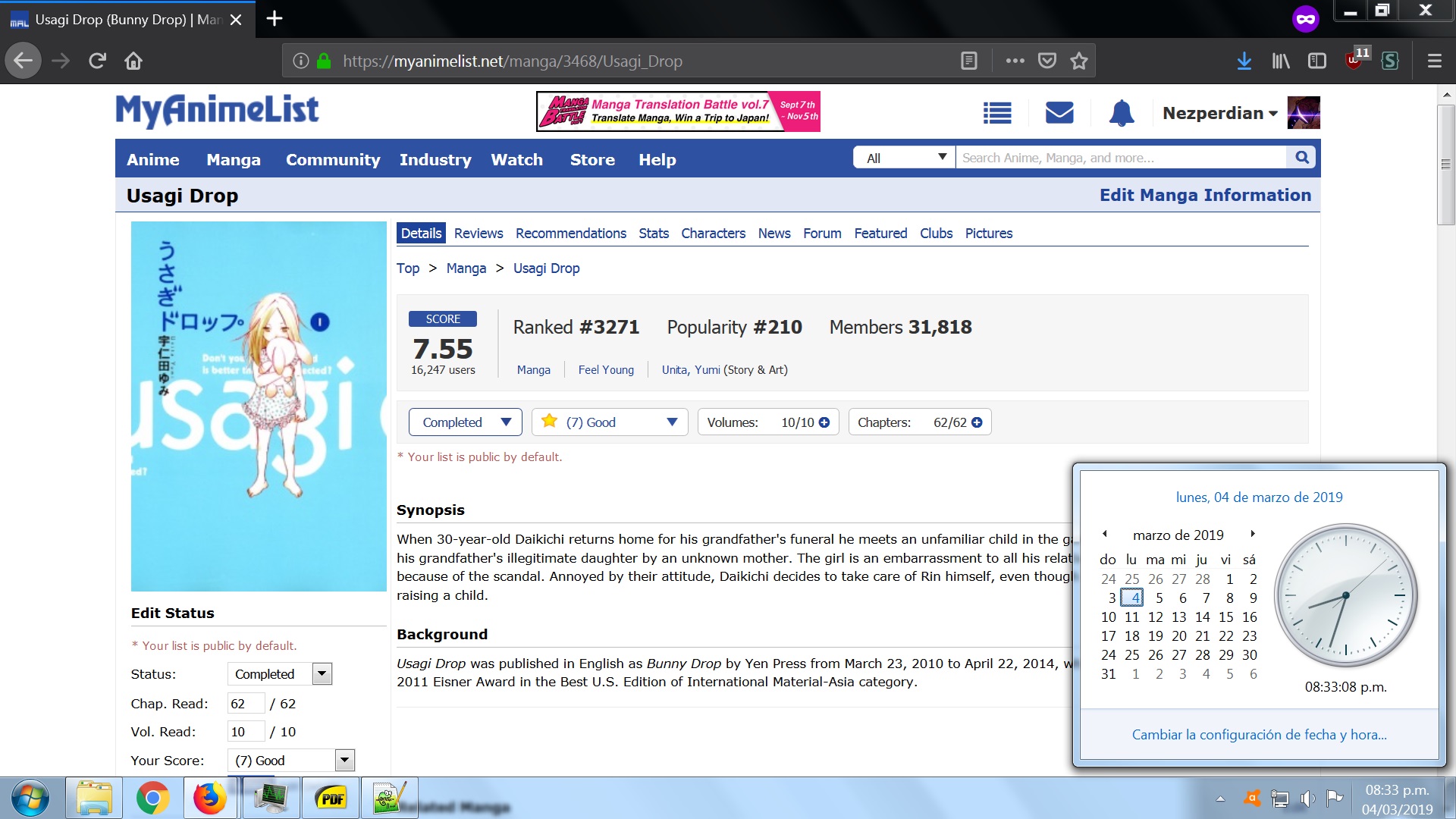Toggle the Firefox sidebar icon

[1317, 61]
